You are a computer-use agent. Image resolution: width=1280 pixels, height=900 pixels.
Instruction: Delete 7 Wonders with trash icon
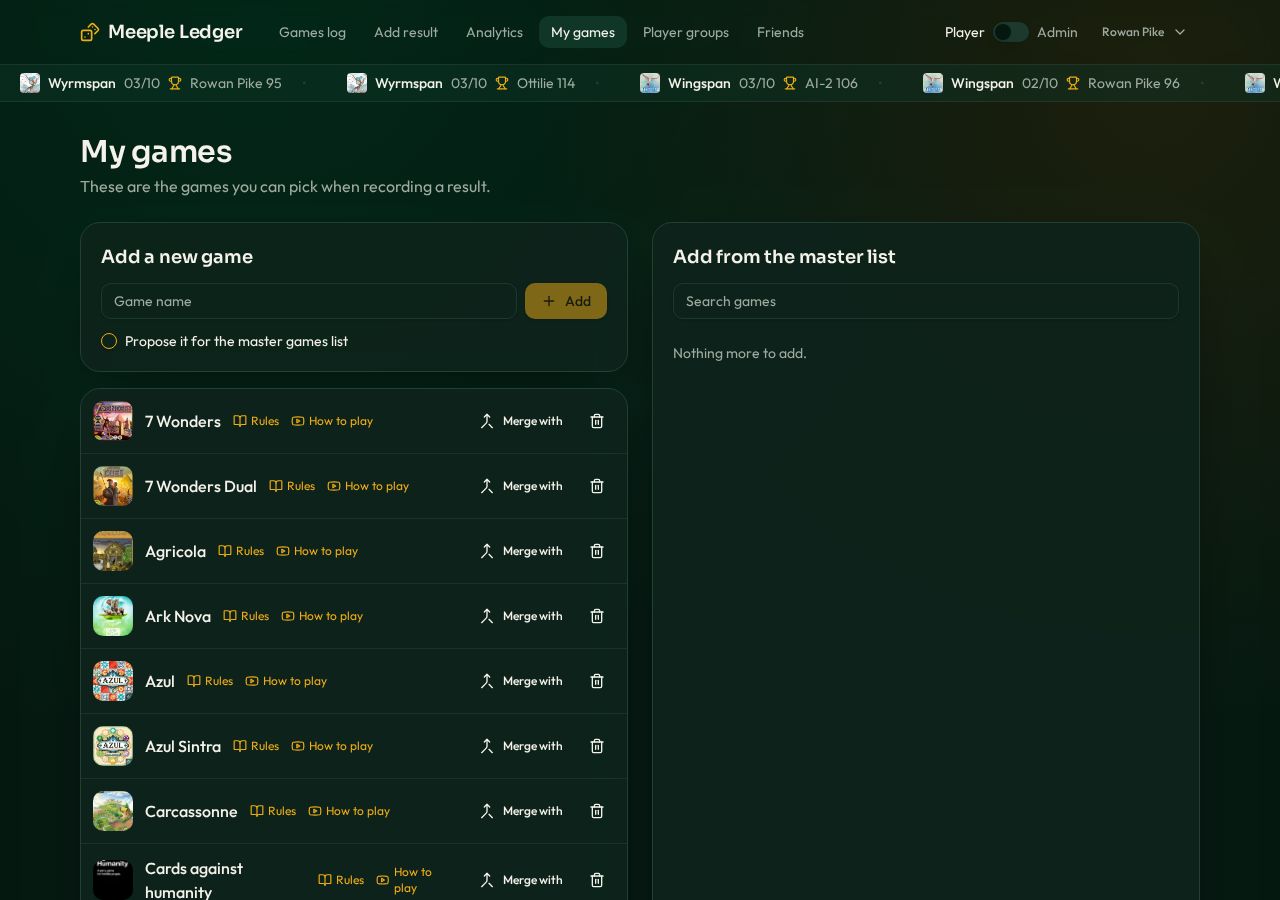click(x=597, y=421)
